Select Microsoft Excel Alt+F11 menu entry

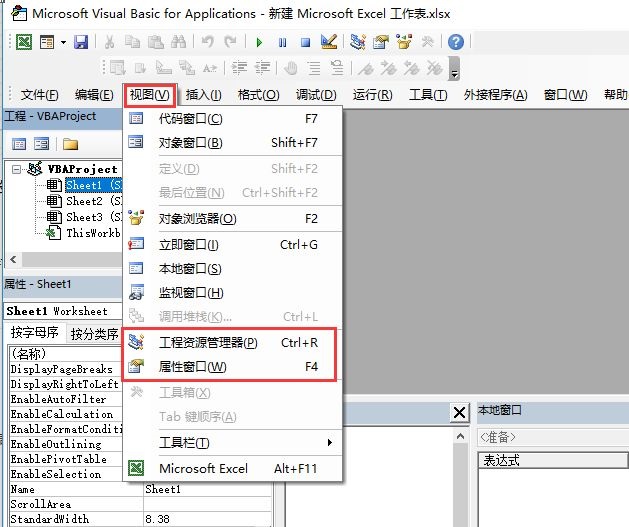pos(233,468)
